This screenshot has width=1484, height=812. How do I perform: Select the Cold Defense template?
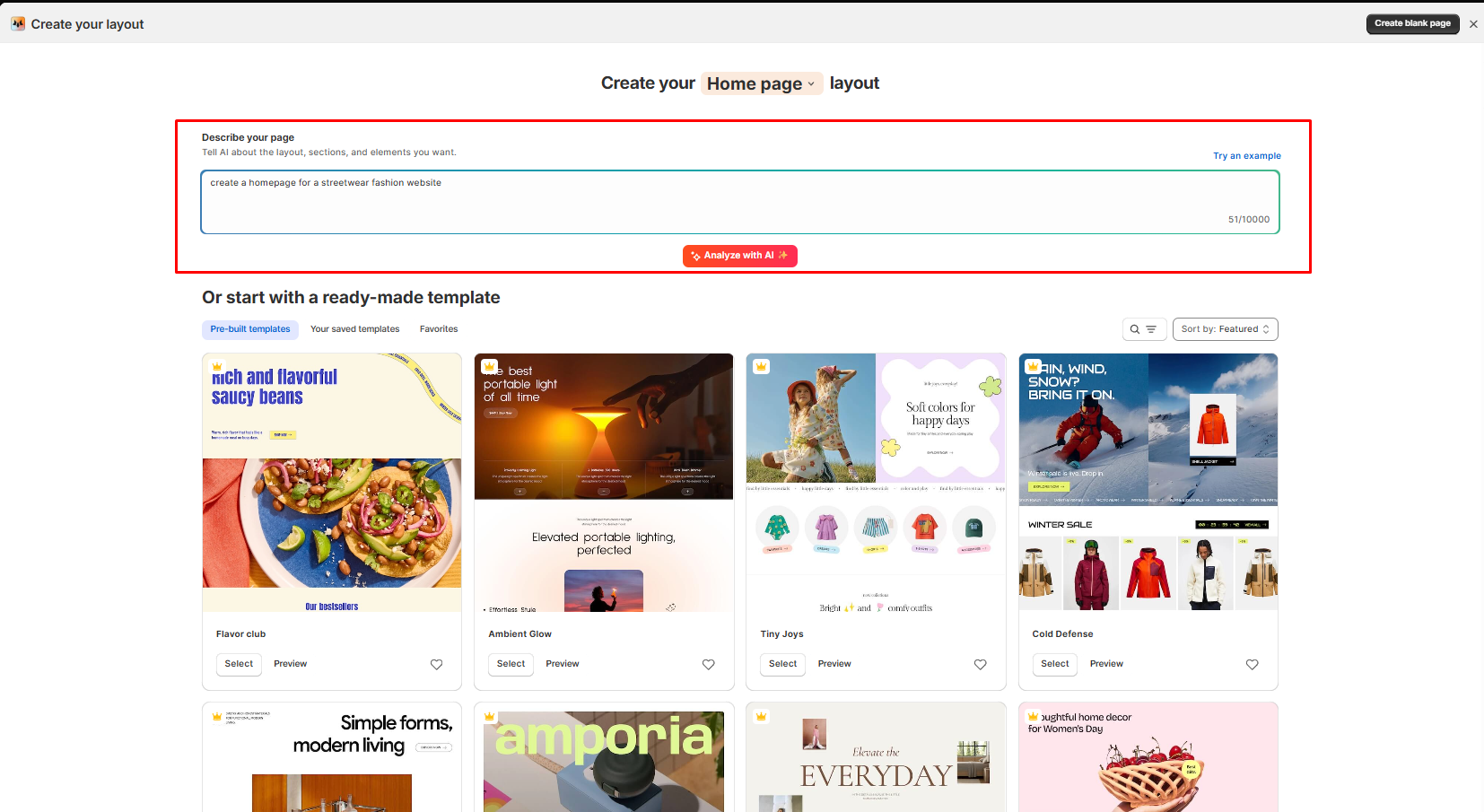pos(1055,664)
